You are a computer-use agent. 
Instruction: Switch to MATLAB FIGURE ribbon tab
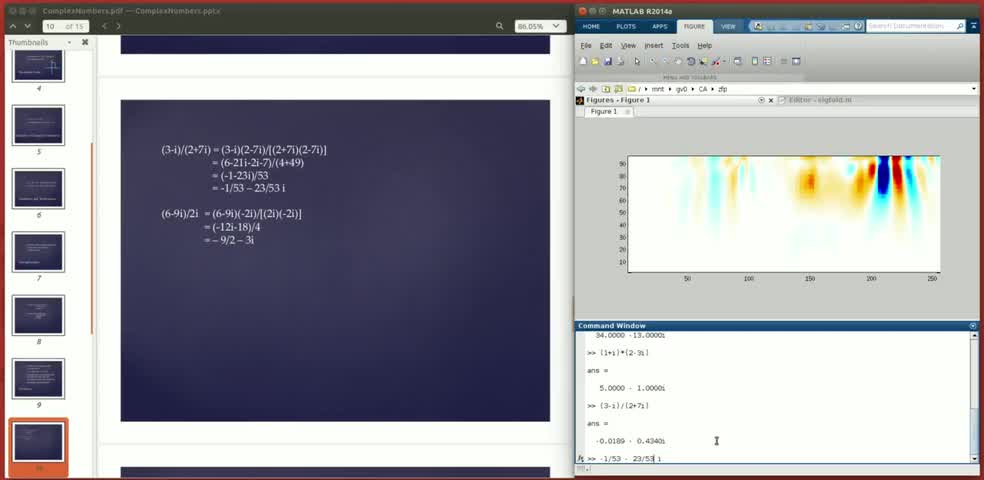(x=695, y=26)
